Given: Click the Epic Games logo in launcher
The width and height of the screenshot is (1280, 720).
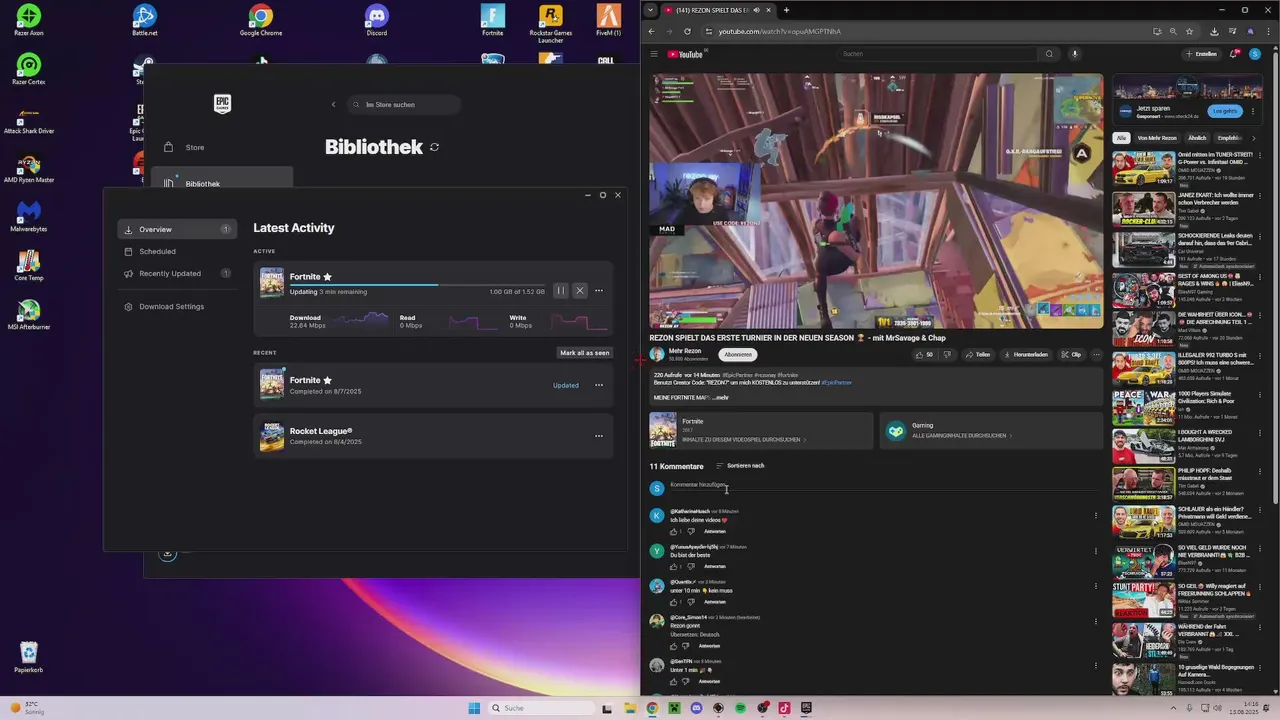Looking at the screenshot, I should click(222, 104).
